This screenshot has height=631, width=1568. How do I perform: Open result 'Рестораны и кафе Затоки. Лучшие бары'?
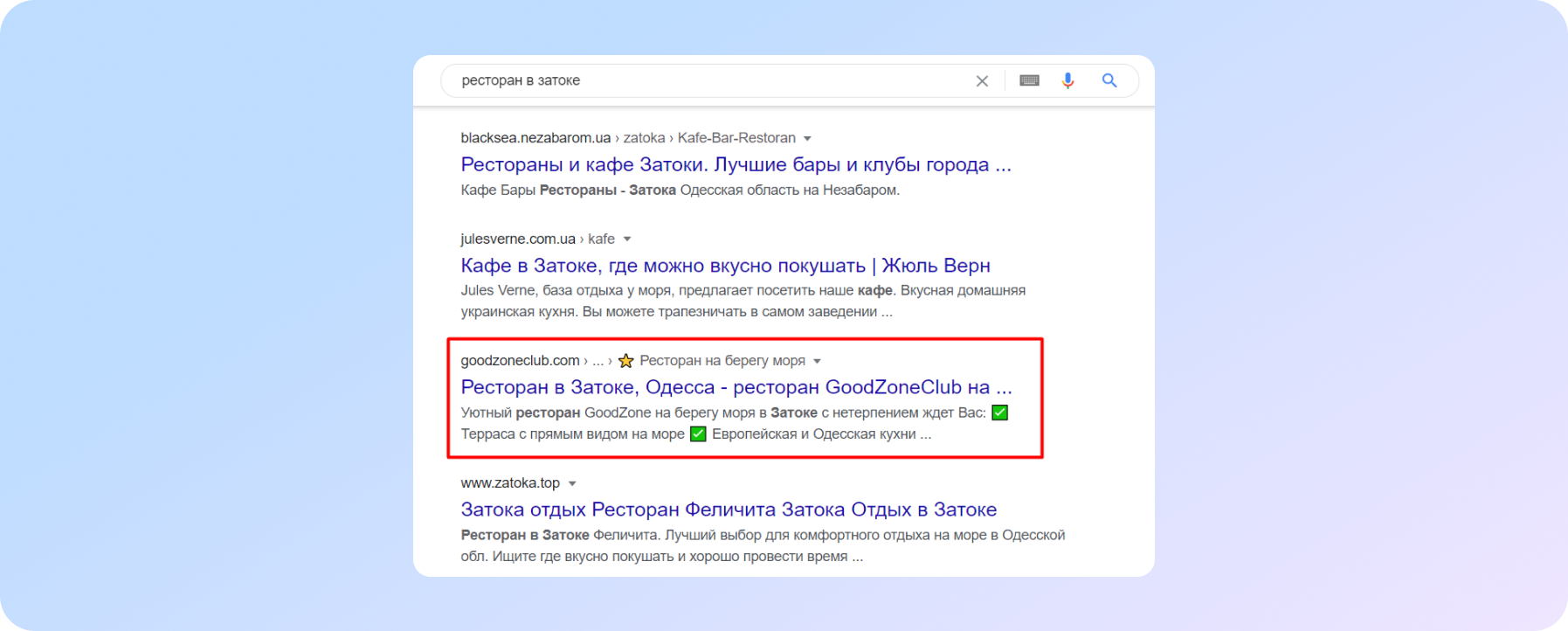pos(736,164)
